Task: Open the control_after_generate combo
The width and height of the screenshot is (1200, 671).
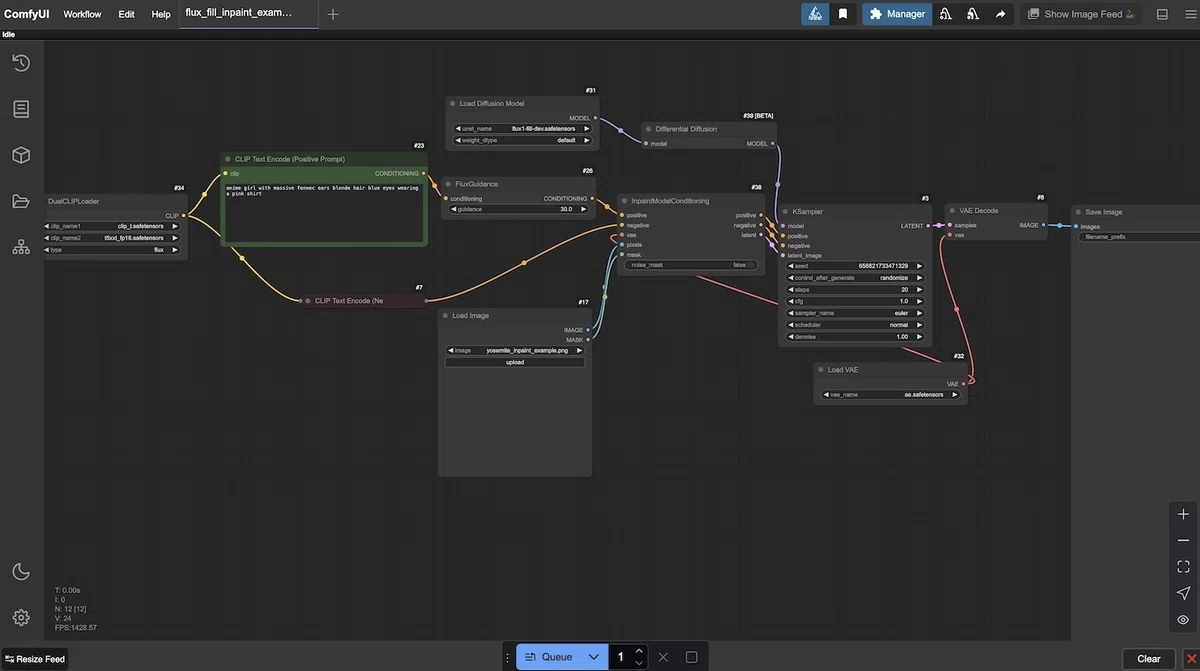Action: (856, 277)
